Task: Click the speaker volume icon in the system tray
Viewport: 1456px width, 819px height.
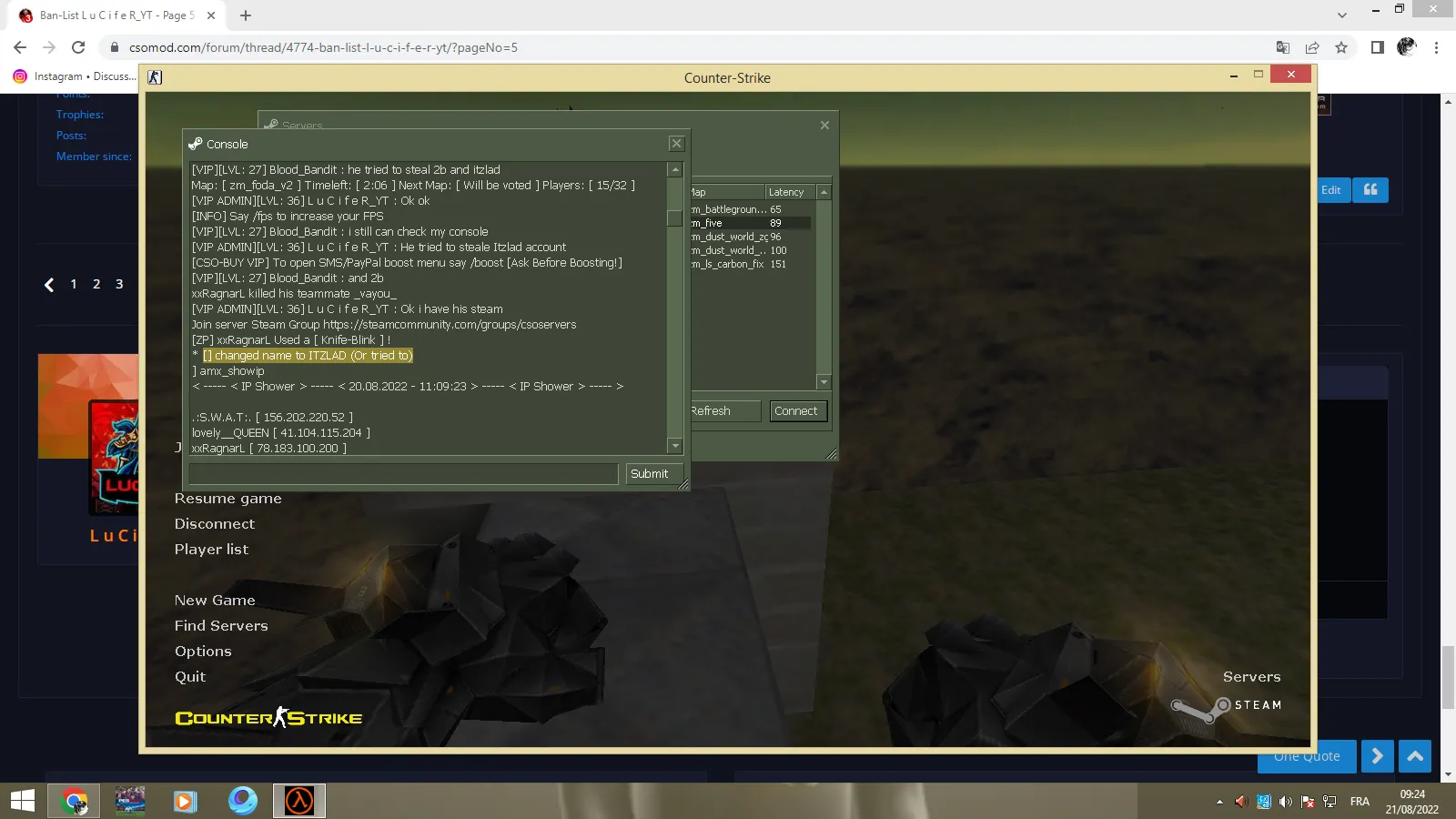Action: [x=1285, y=802]
